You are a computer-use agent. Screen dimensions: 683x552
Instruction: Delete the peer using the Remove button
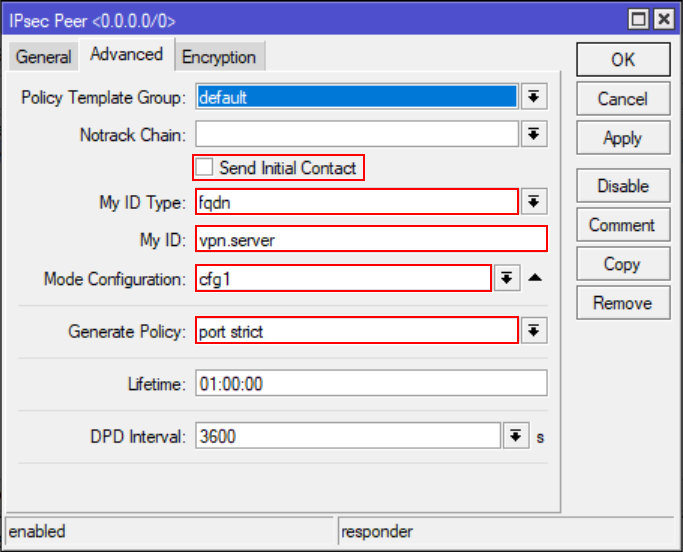[622, 303]
